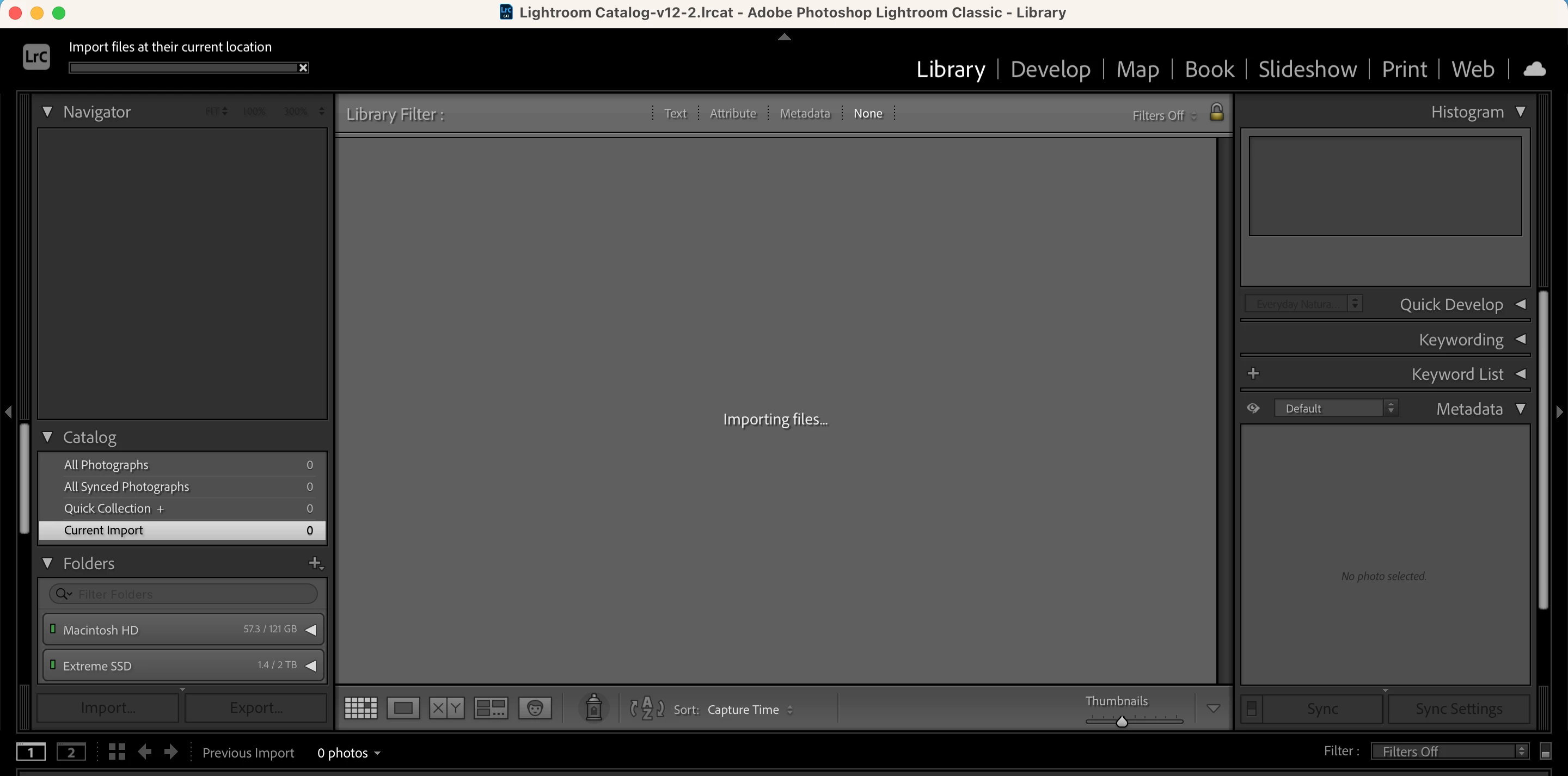The width and height of the screenshot is (1568, 776).
Task: Select the Metadata library filter
Action: (x=804, y=113)
